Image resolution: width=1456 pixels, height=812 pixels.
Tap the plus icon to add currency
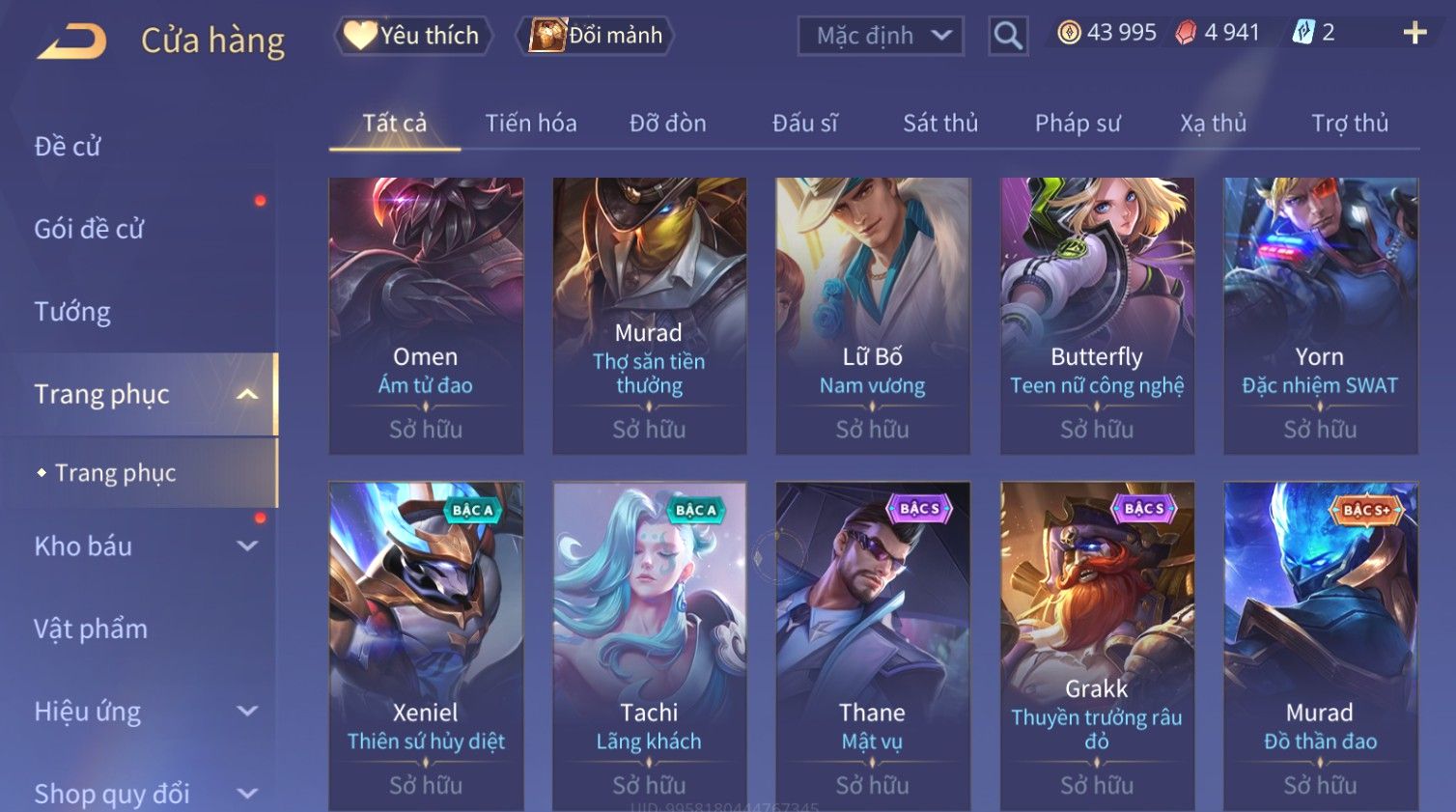[x=1414, y=33]
